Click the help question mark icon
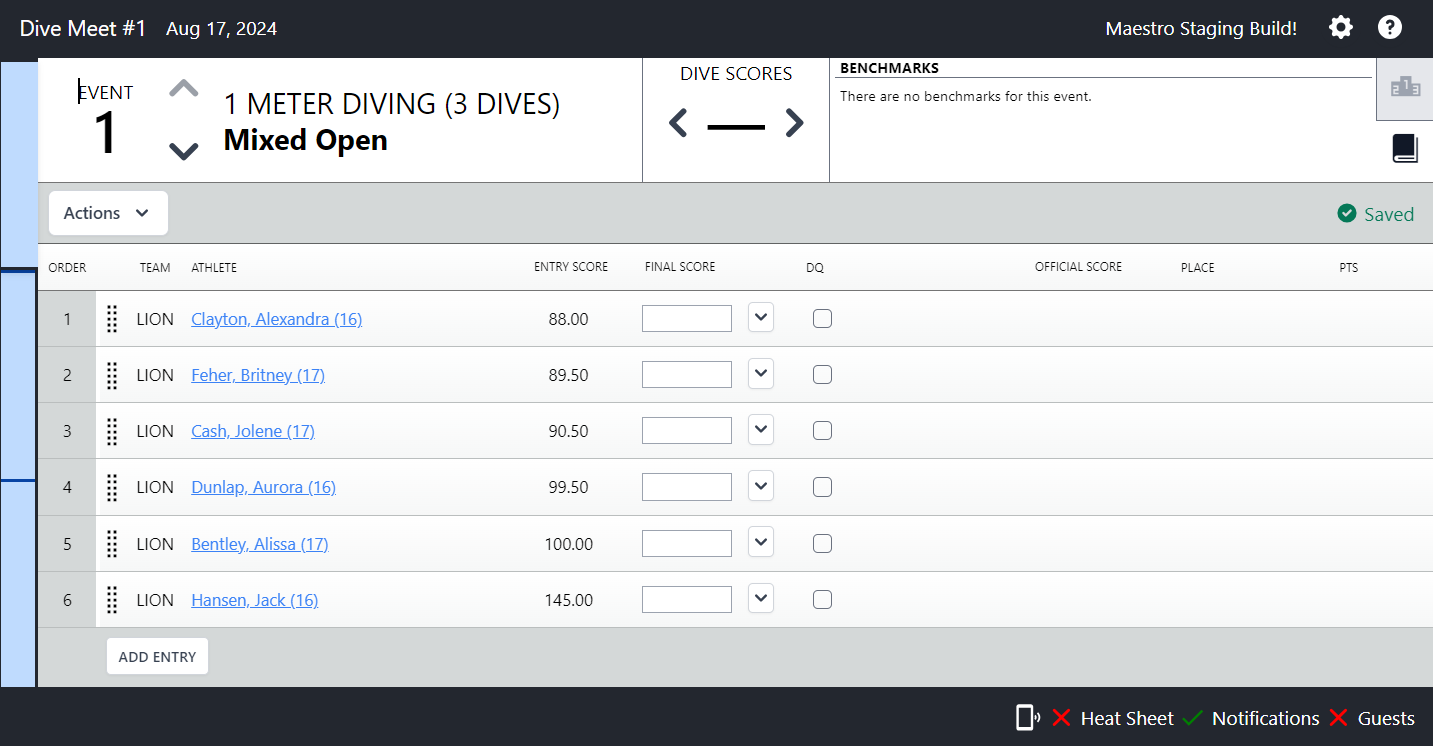The image size is (1433, 746). (x=1390, y=28)
